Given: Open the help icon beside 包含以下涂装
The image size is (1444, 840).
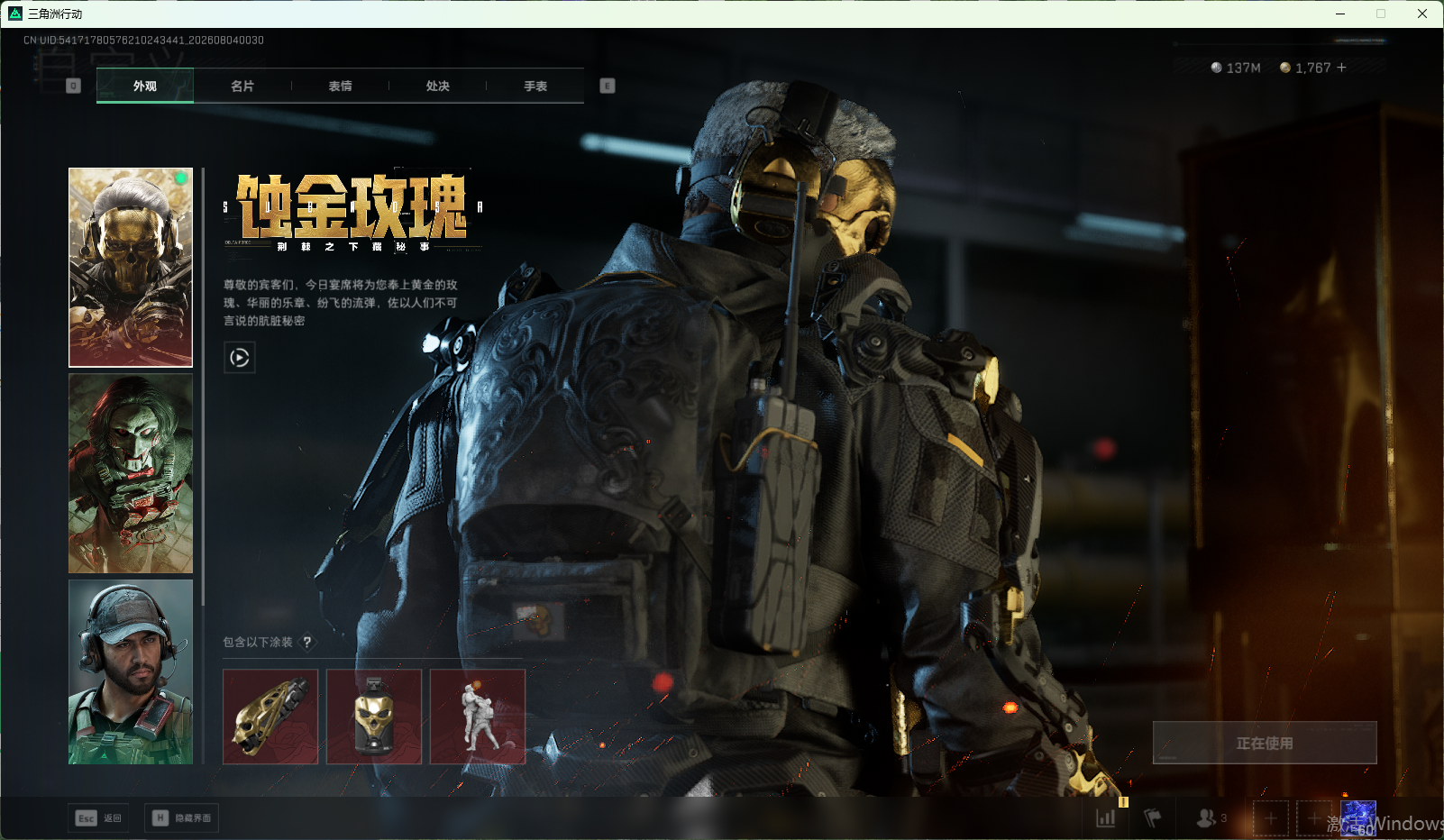Looking at the screenshot, I should click(307, 642).
